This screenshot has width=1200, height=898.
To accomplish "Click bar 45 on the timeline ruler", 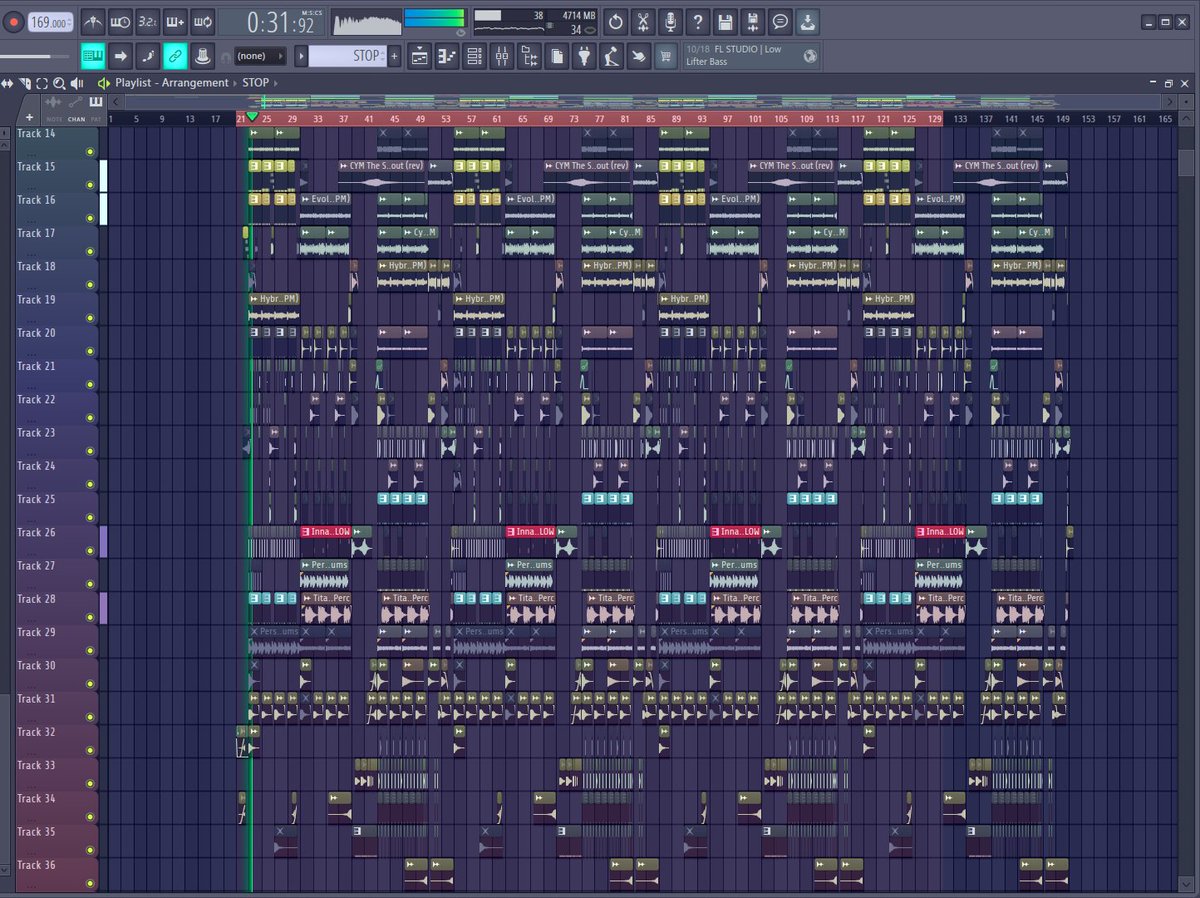I will coord(395,119).
